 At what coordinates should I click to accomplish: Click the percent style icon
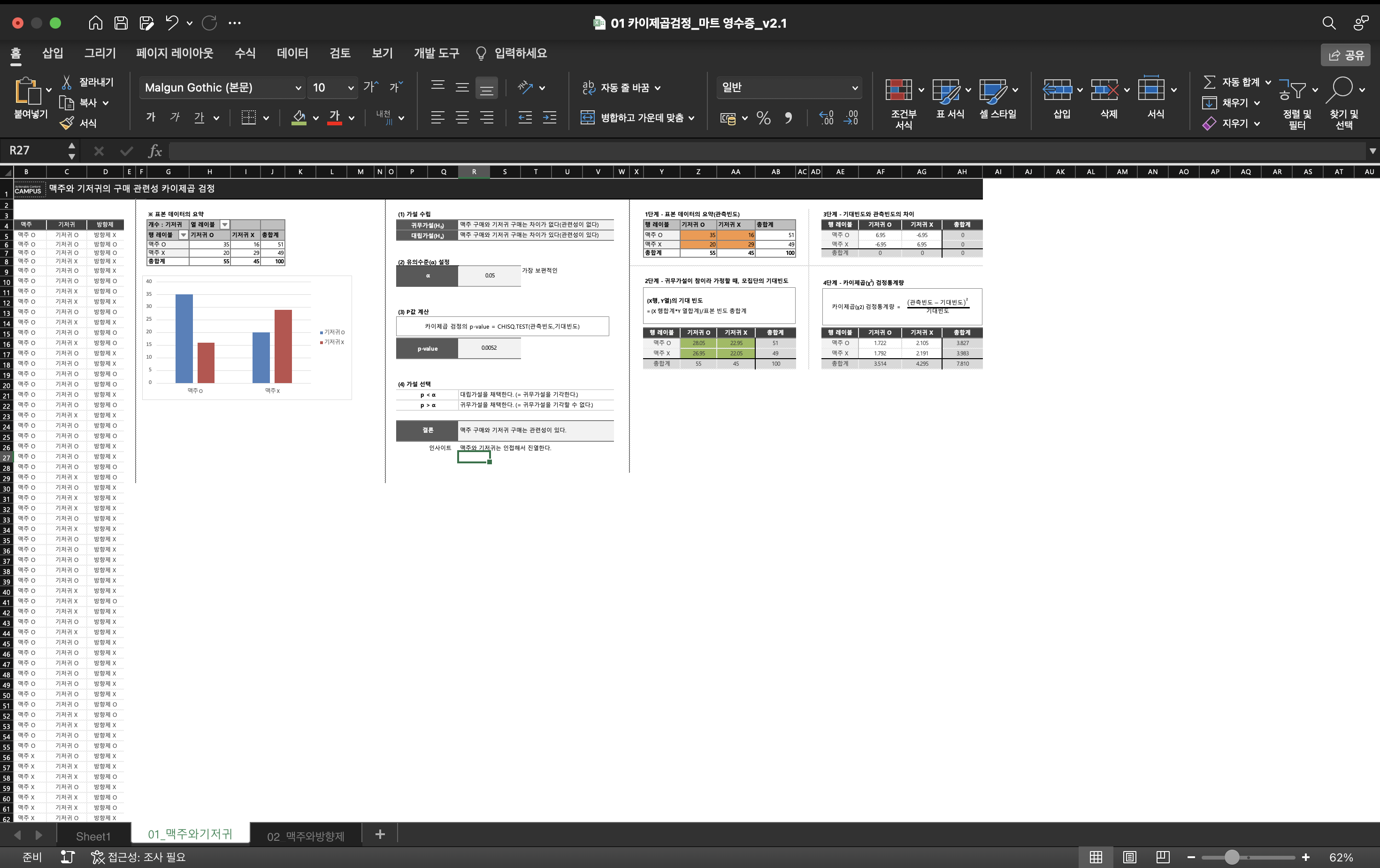pos(763,118)
